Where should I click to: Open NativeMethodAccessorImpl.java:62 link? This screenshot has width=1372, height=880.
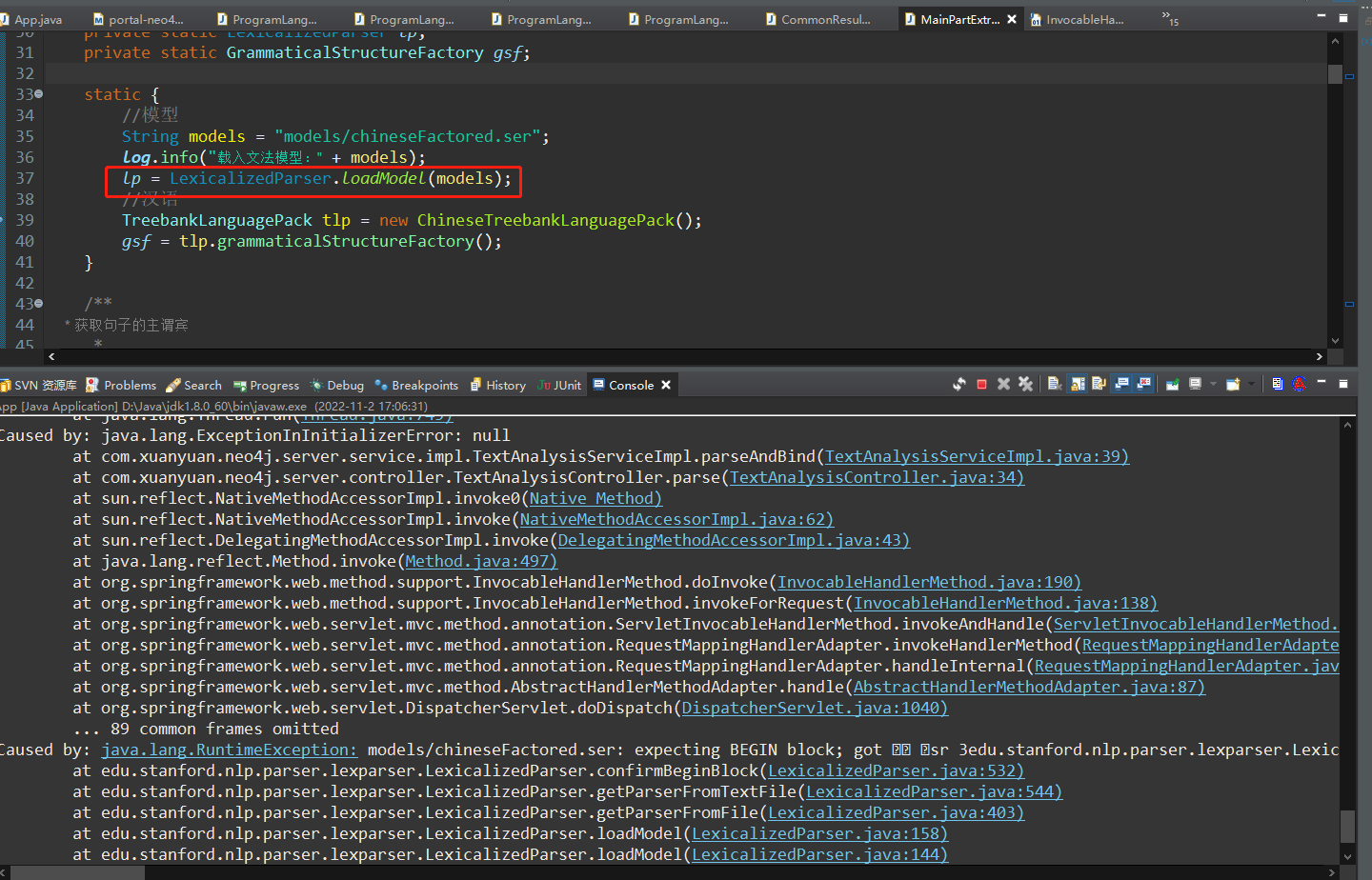(x=676, y=519)
